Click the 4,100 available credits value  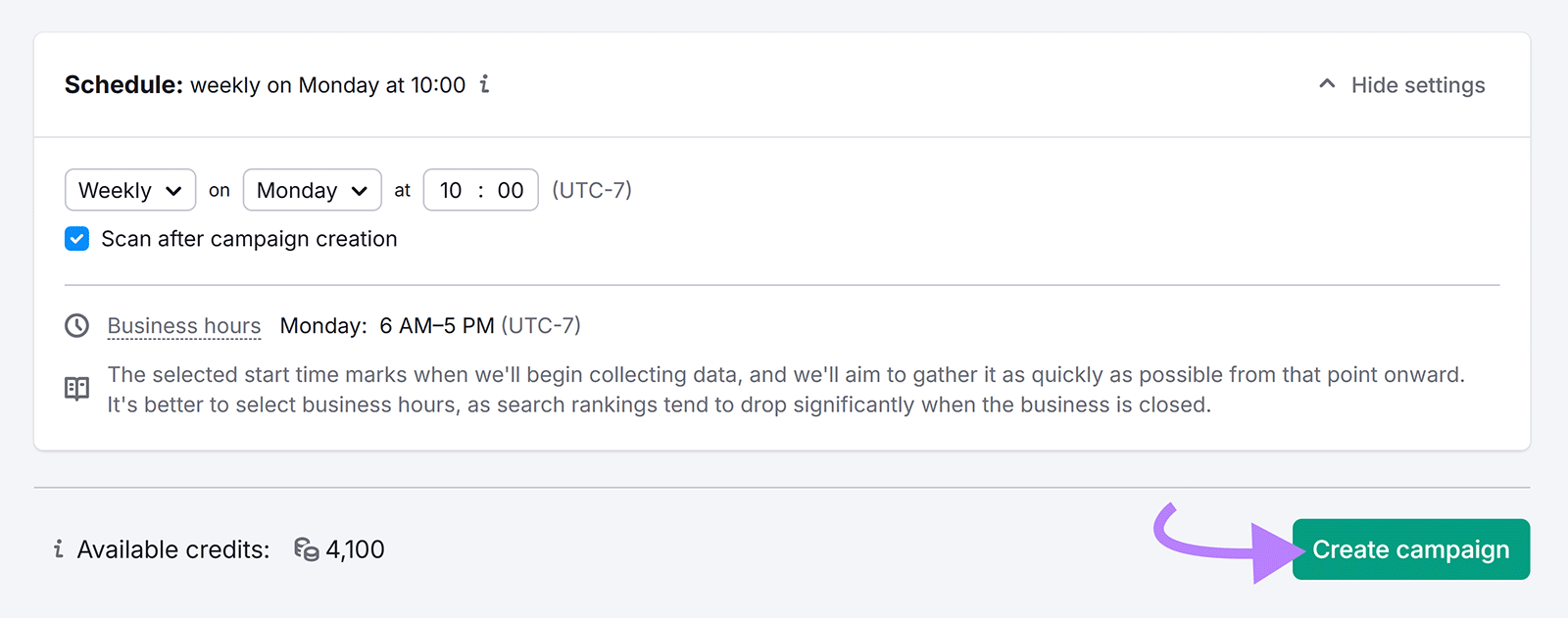click(355, 549)
